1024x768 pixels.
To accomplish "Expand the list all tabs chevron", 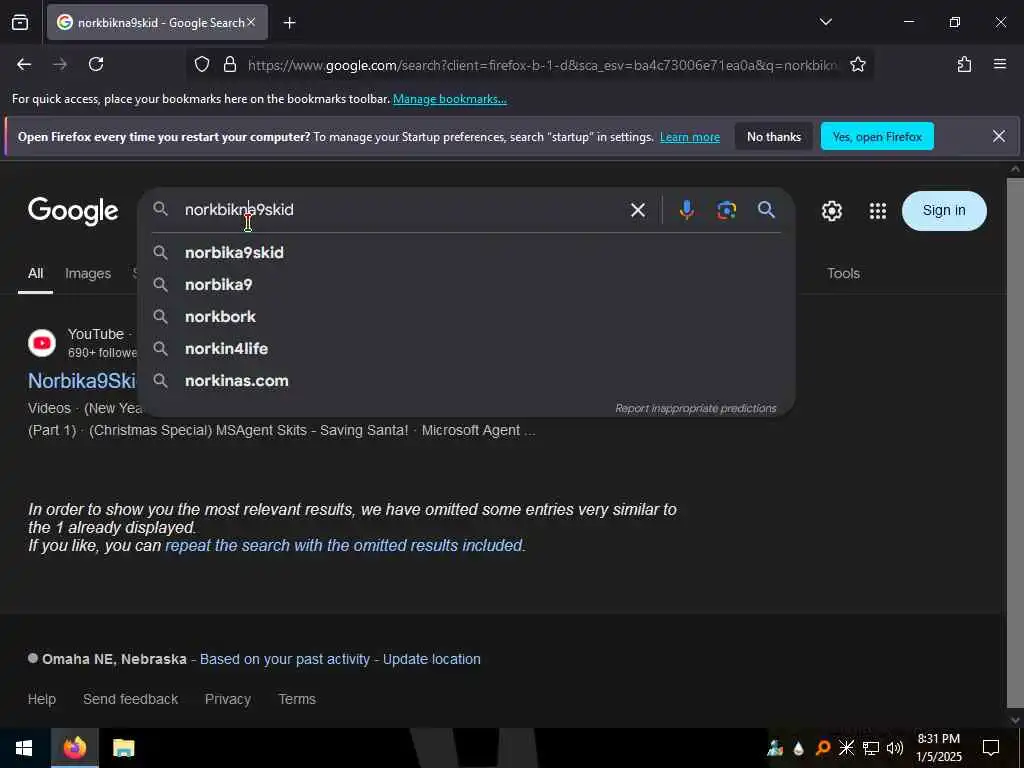I will 825,22.
